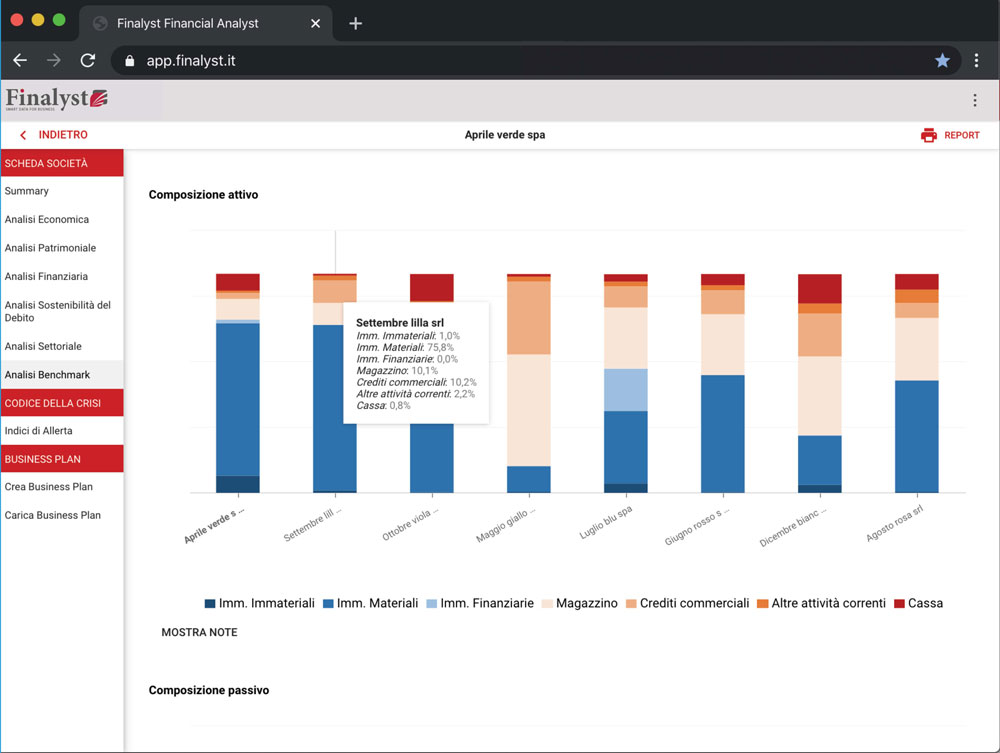This screenshot has height=753, width=1000.
Task: Open a new browser tab
Action: (355, 23)
